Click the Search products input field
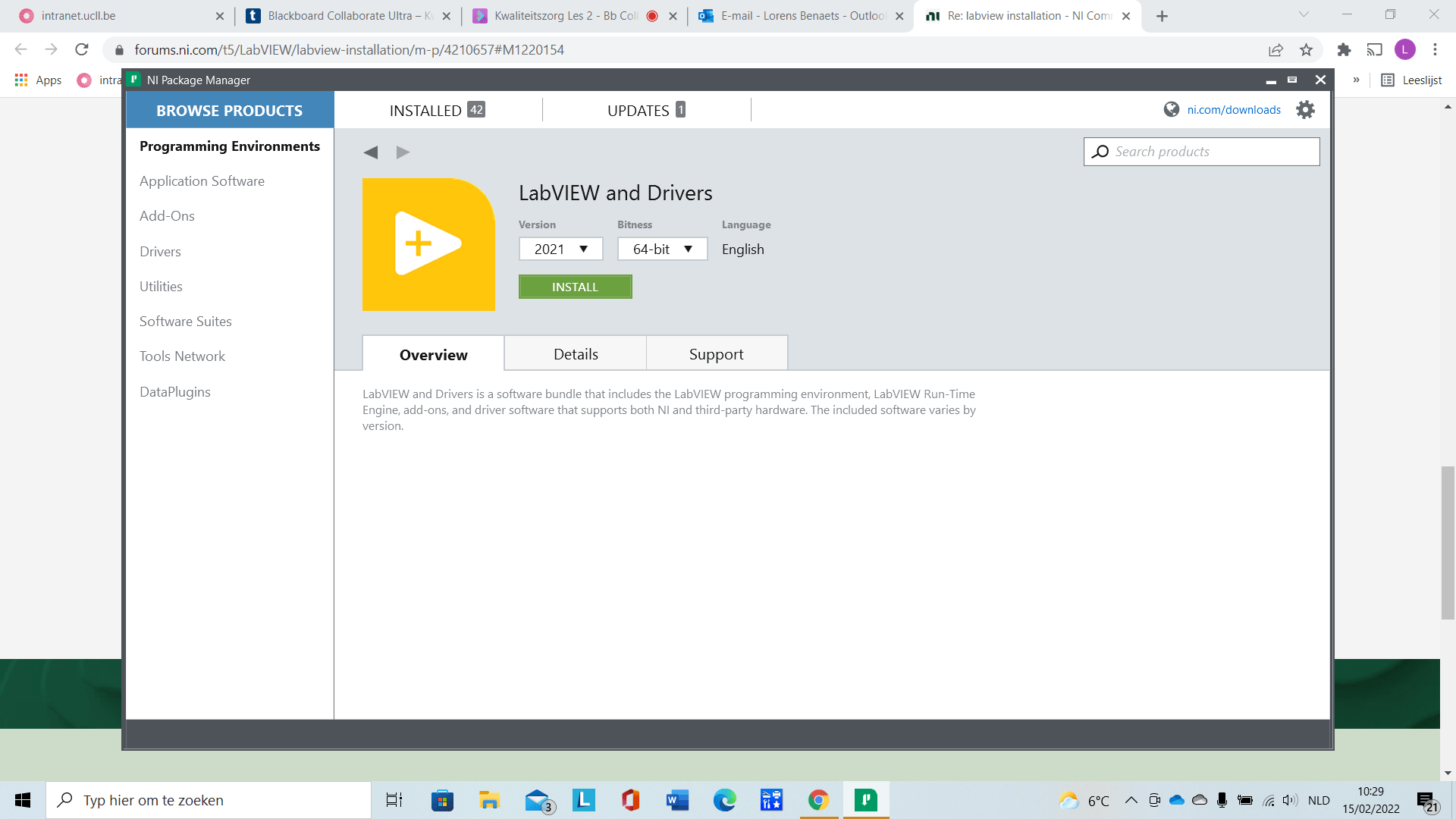The height and width of the screenshot is (819, 1456). tap(1201, 151)
